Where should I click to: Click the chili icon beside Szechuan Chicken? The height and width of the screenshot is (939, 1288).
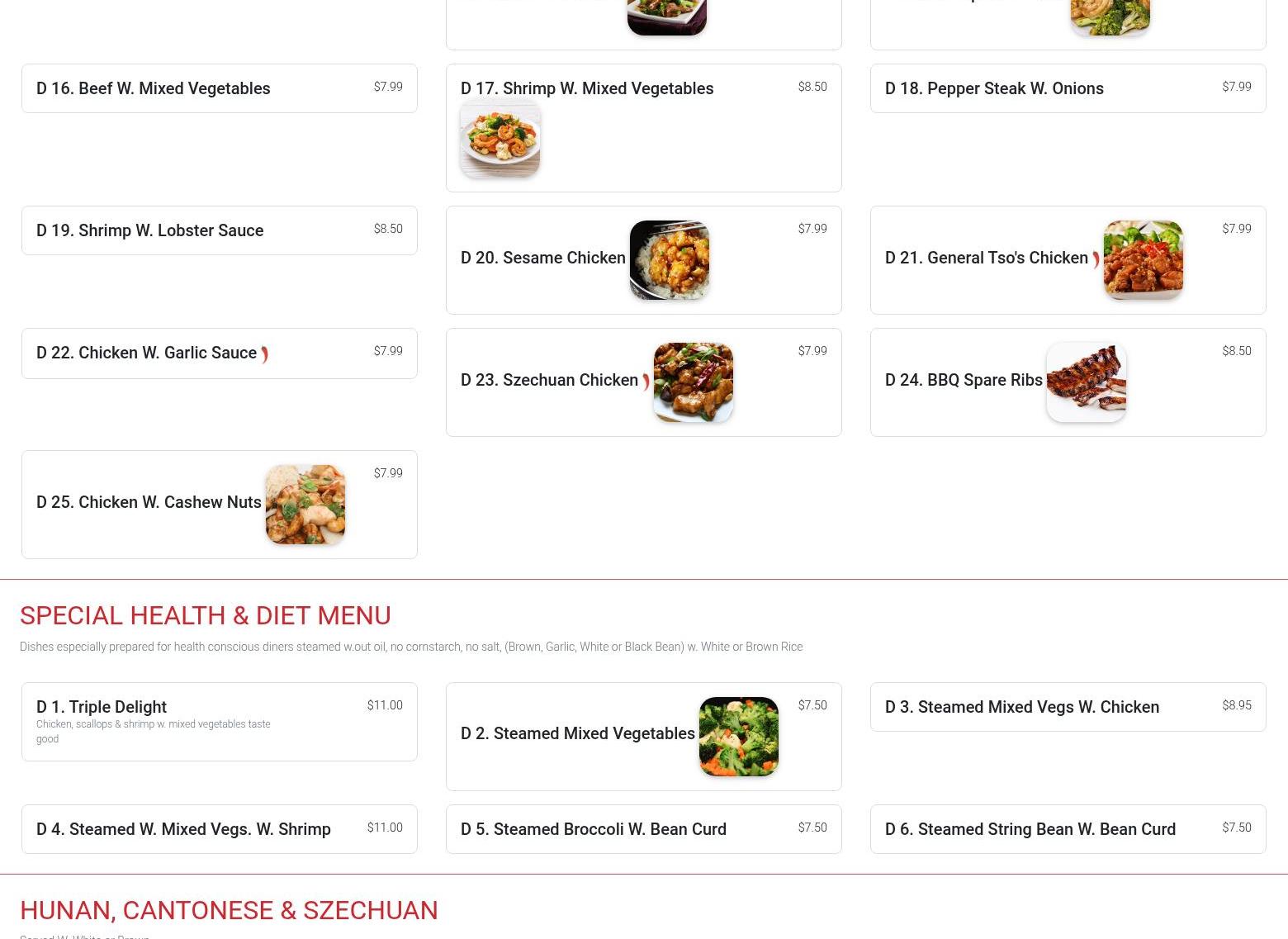646,382
